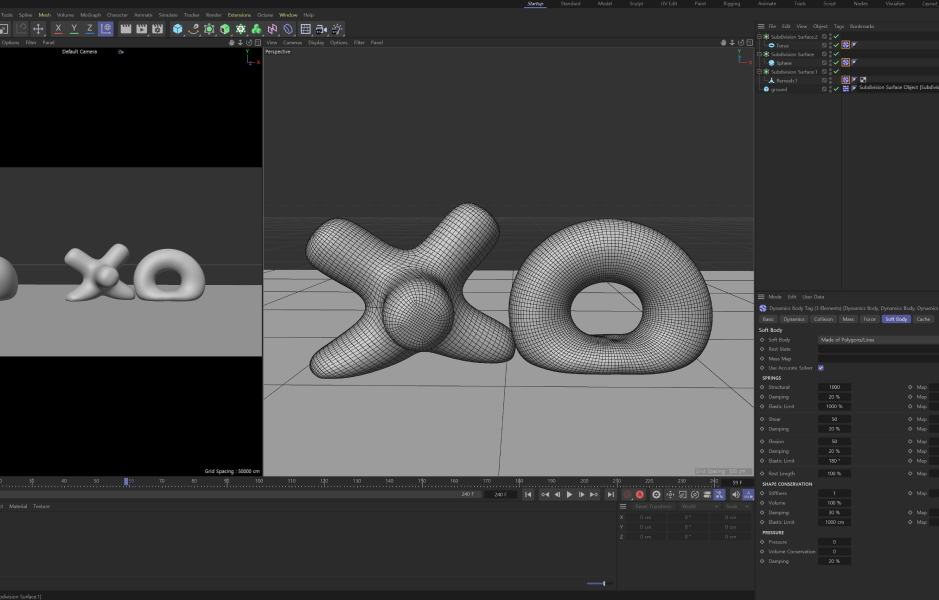
Task: Select the Move tool in the toolbar
Action: pos(38,29)
